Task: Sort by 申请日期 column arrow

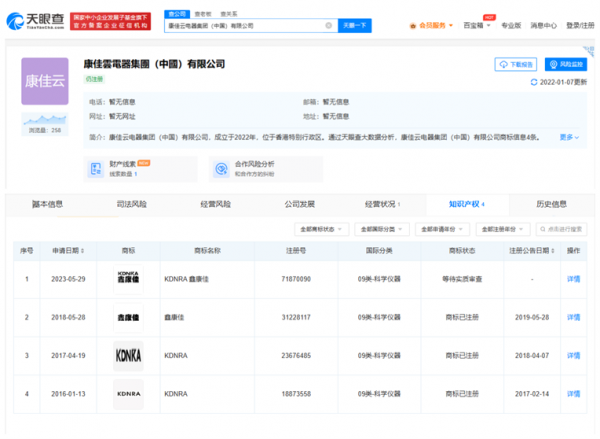Action: tap(83, 251)
